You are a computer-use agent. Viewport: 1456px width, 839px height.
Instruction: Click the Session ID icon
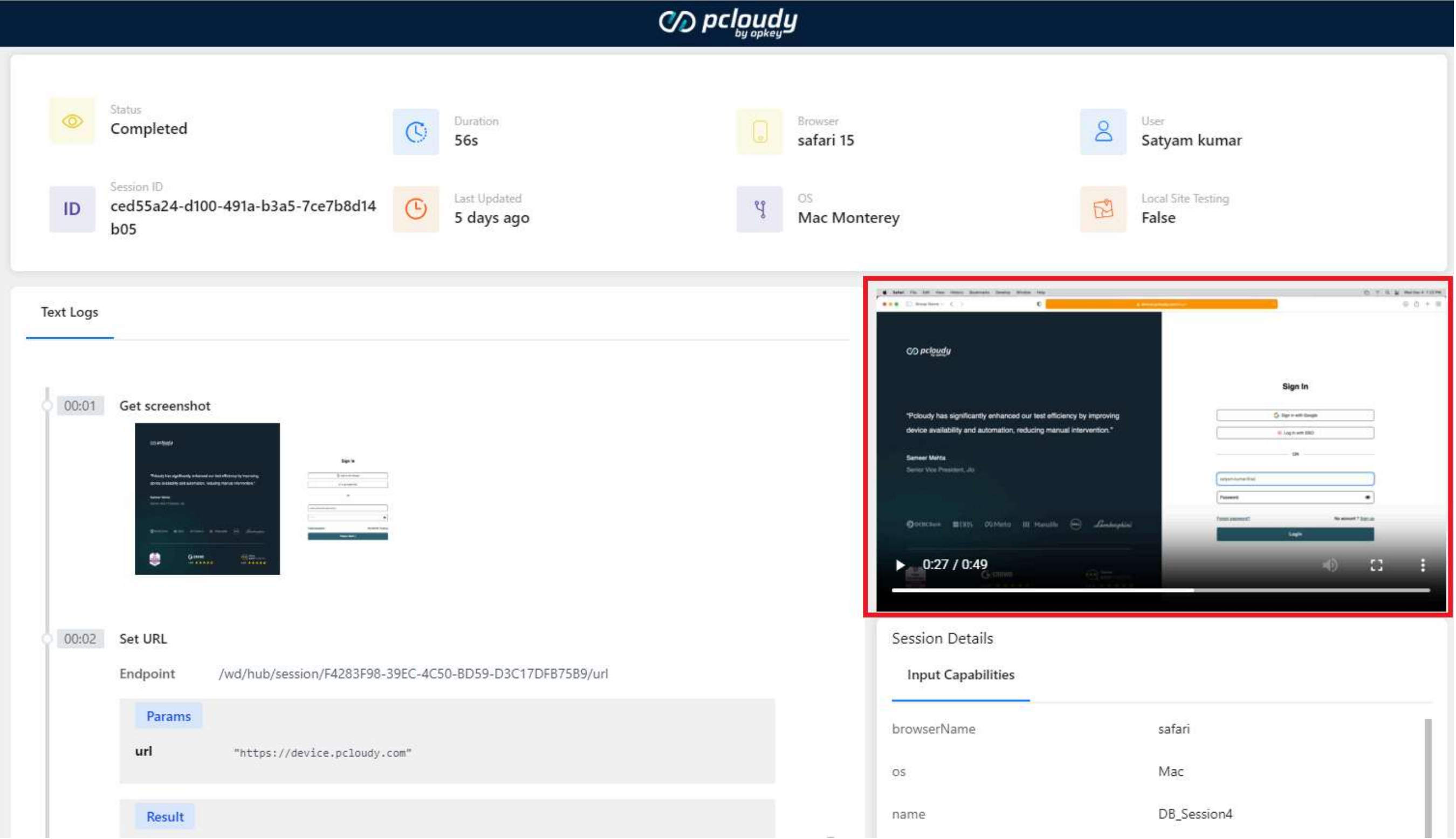coord(72,209)
